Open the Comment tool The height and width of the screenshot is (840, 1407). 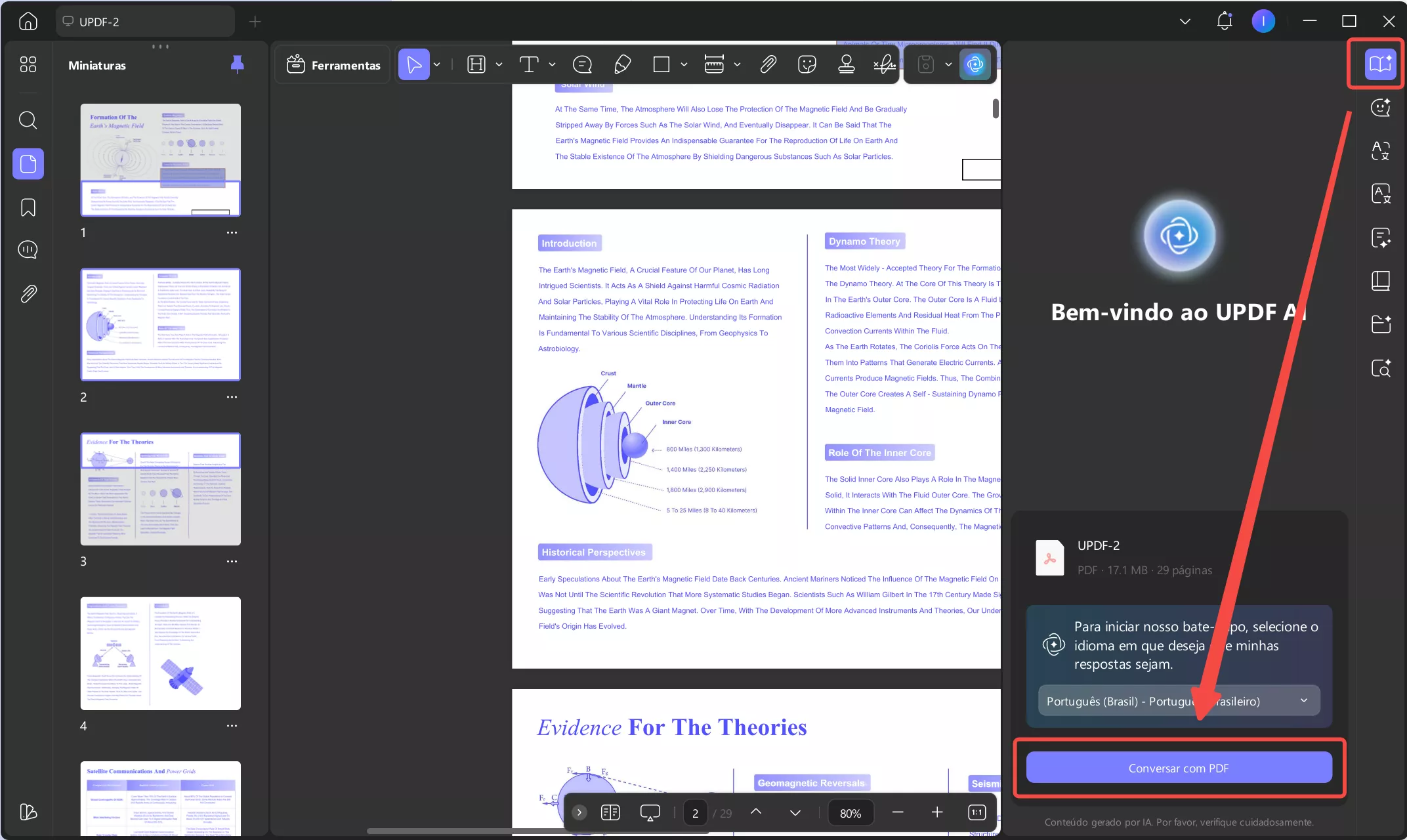581,64
